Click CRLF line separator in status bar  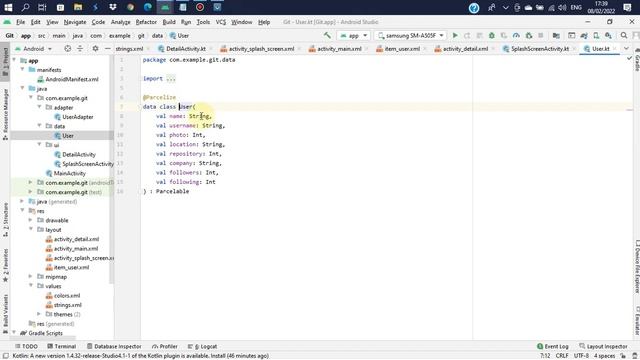562,356
